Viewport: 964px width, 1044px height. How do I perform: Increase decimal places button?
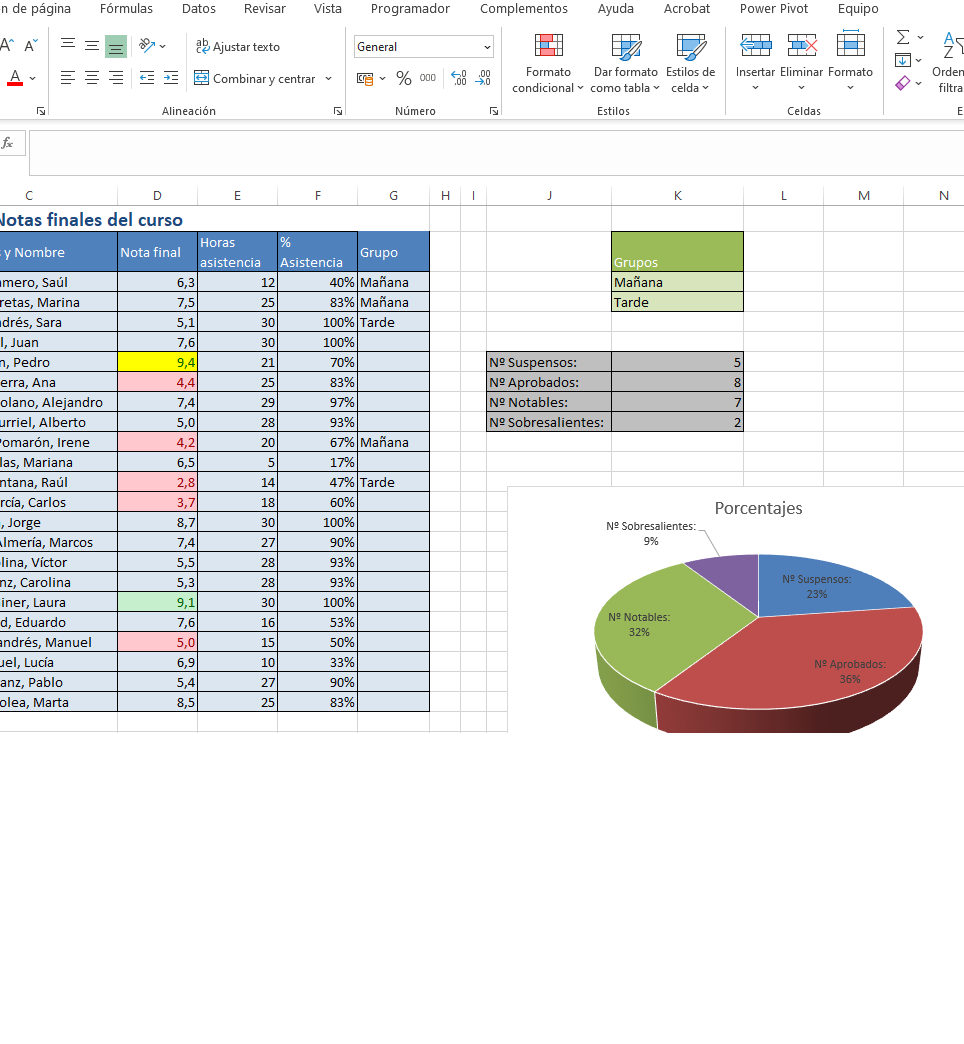[459, 79]
